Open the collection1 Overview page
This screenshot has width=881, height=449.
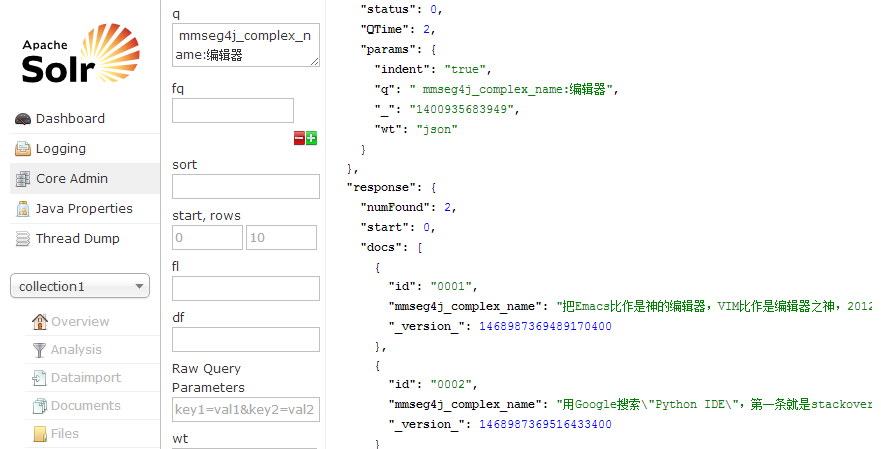click(79, 322)
